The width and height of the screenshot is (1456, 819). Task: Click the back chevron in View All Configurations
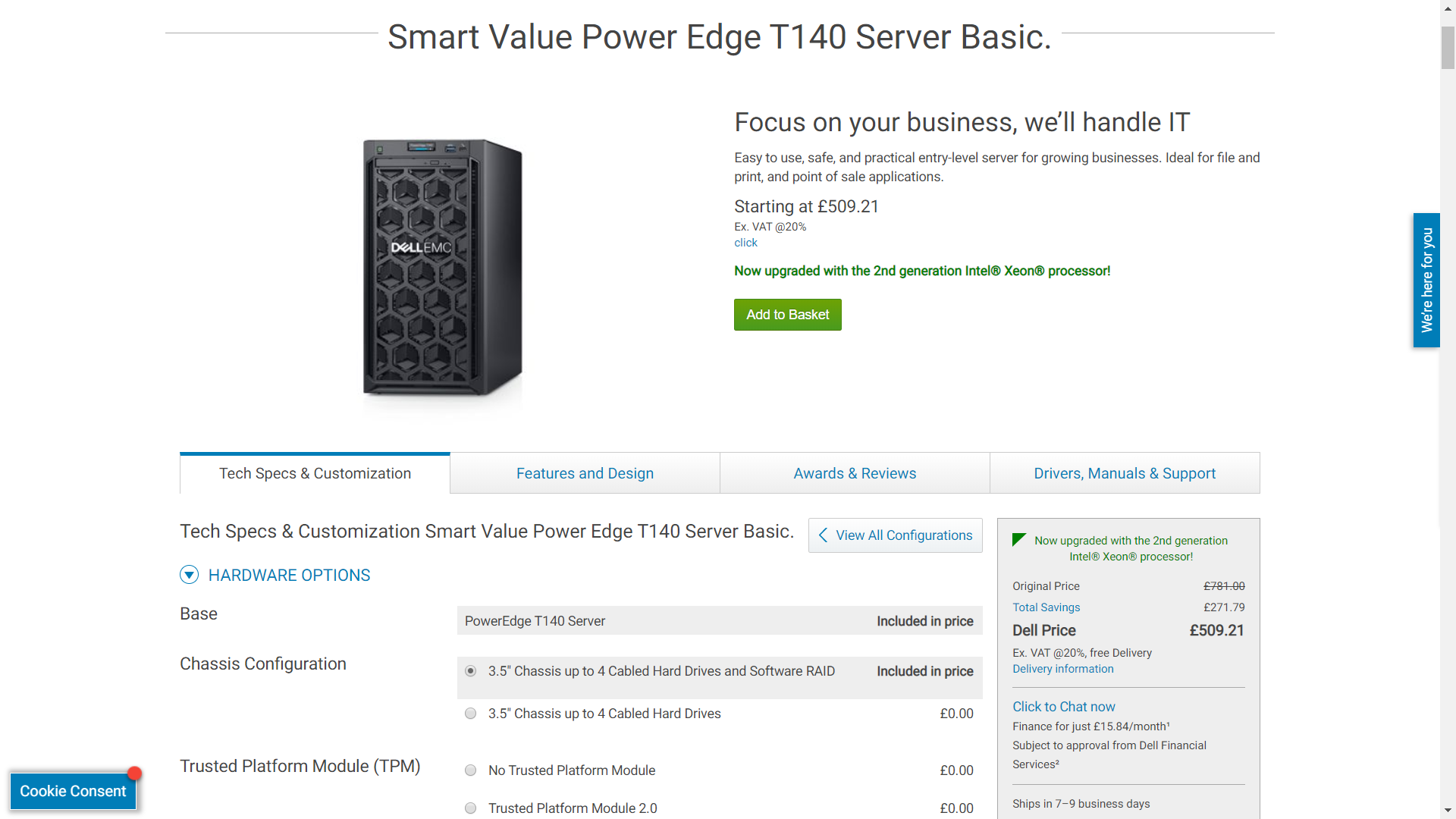[x=823, y=535]
